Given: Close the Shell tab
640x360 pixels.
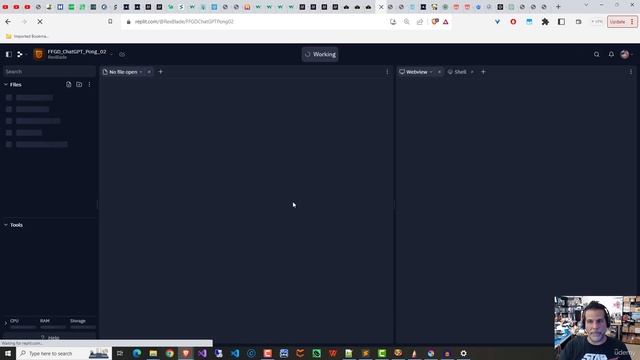Looking at the screenshot, I should click(x=472, y=72).
